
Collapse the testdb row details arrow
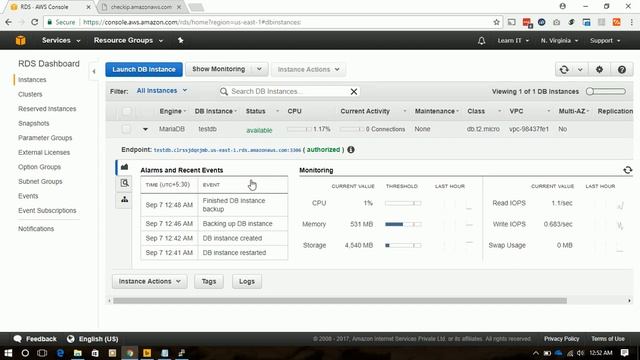click(145, 129)
